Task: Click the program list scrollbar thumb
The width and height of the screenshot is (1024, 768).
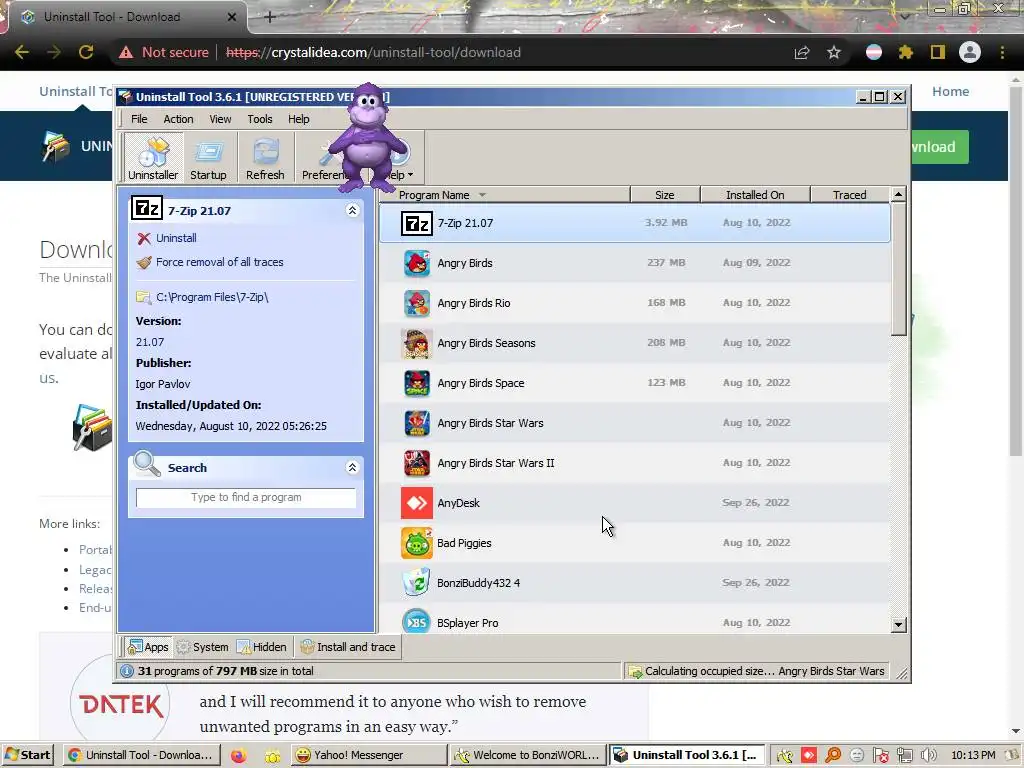Action: pyautogui.click(x=899, y=269)
